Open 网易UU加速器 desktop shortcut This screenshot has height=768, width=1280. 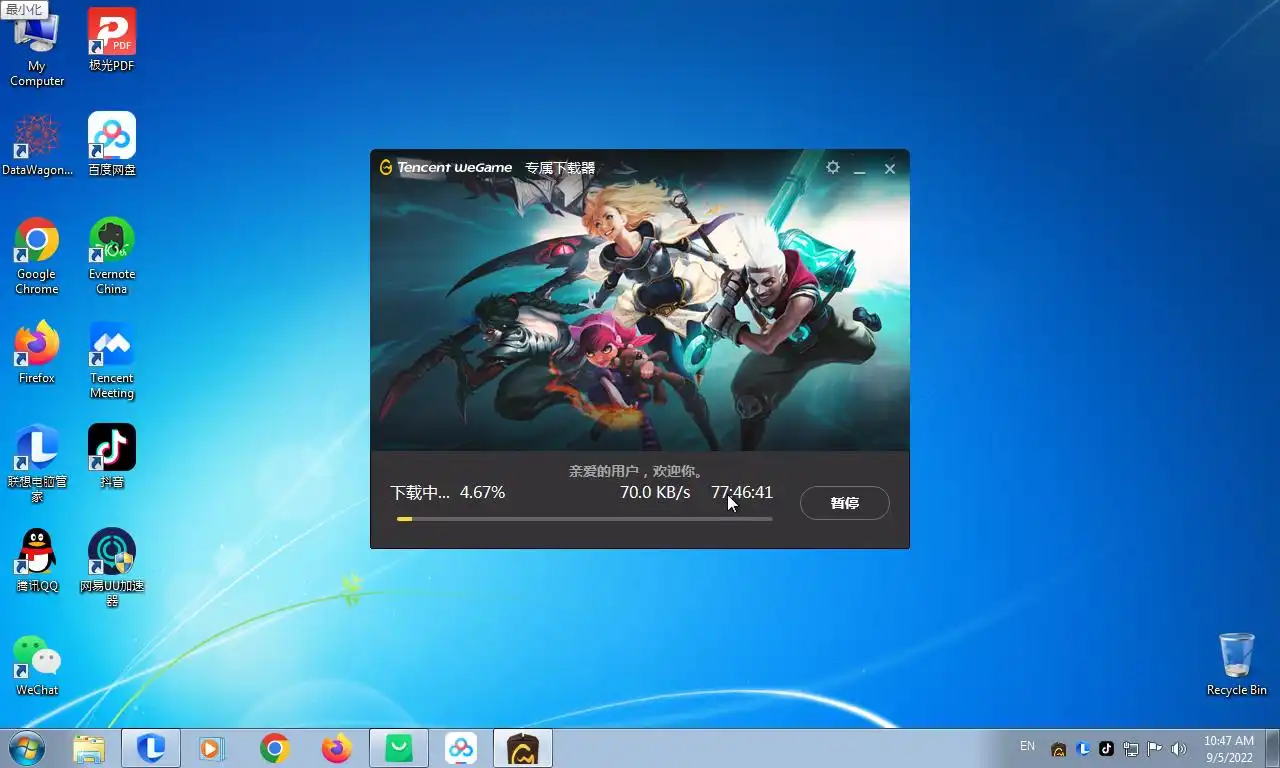tap(112, 569)
